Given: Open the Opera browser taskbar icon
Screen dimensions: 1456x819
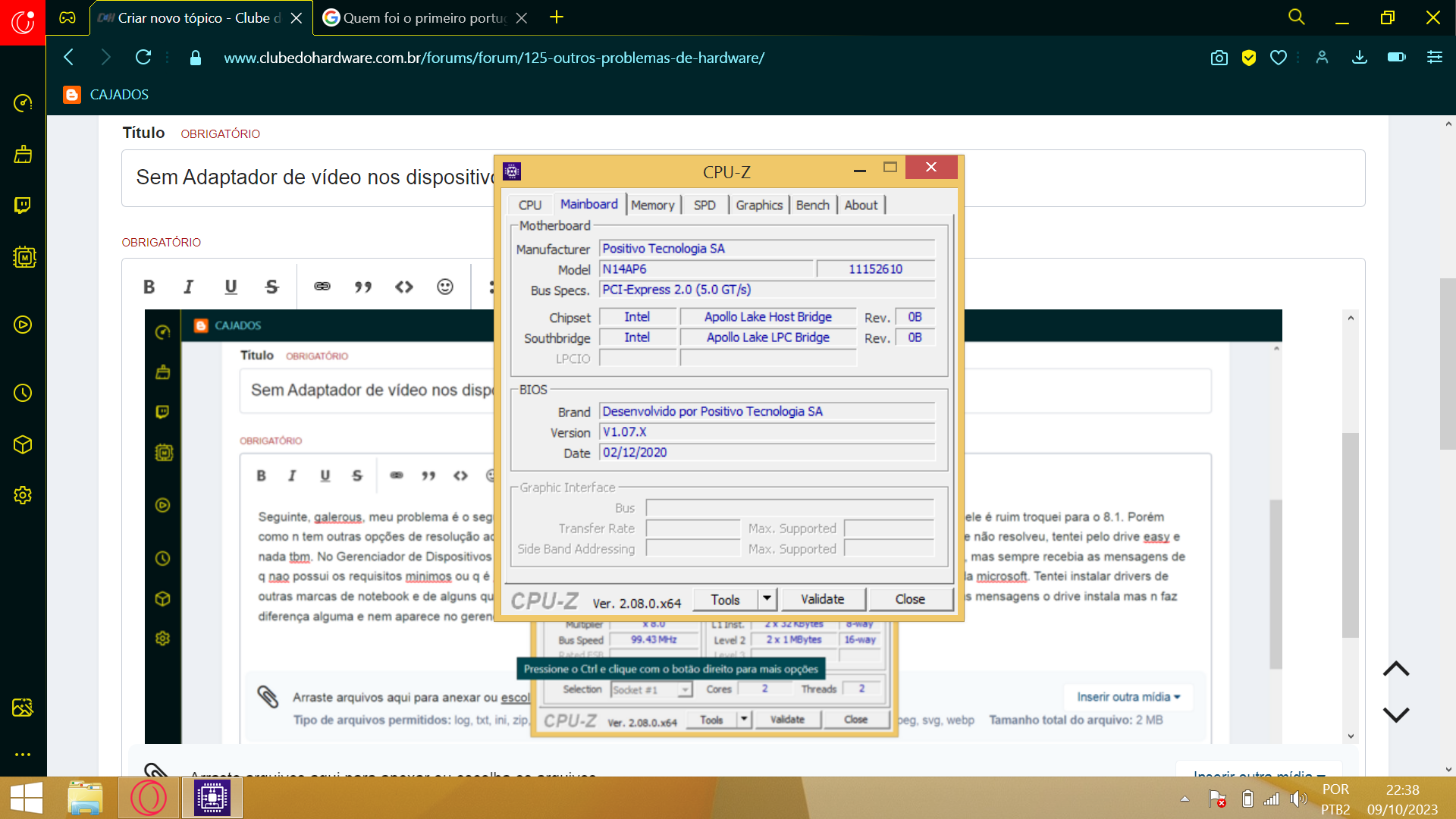Looking at the screenshot, I should click(149, 798).
